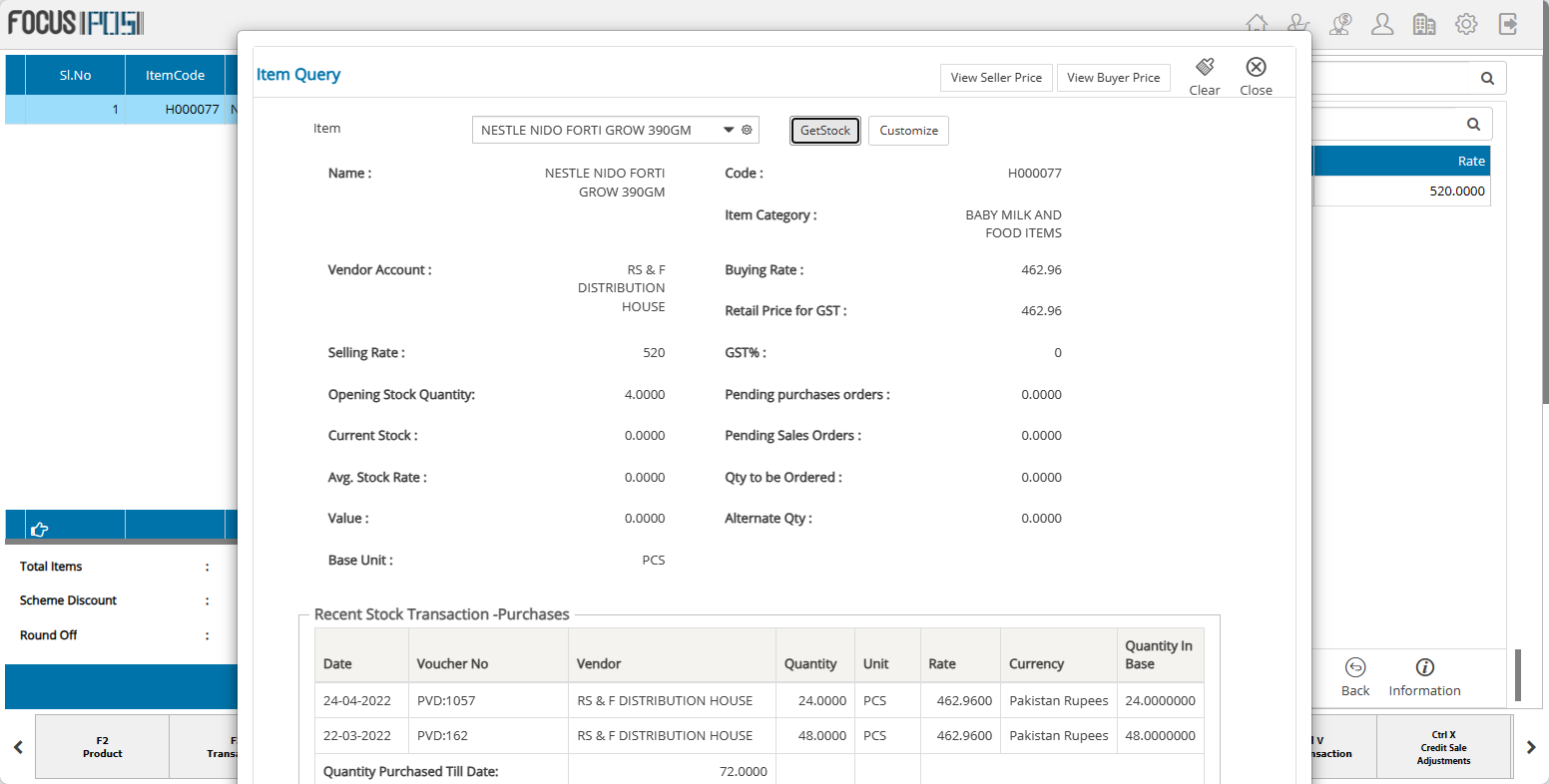Click the small gear beside Item dropdown

(x=747, y=130)
